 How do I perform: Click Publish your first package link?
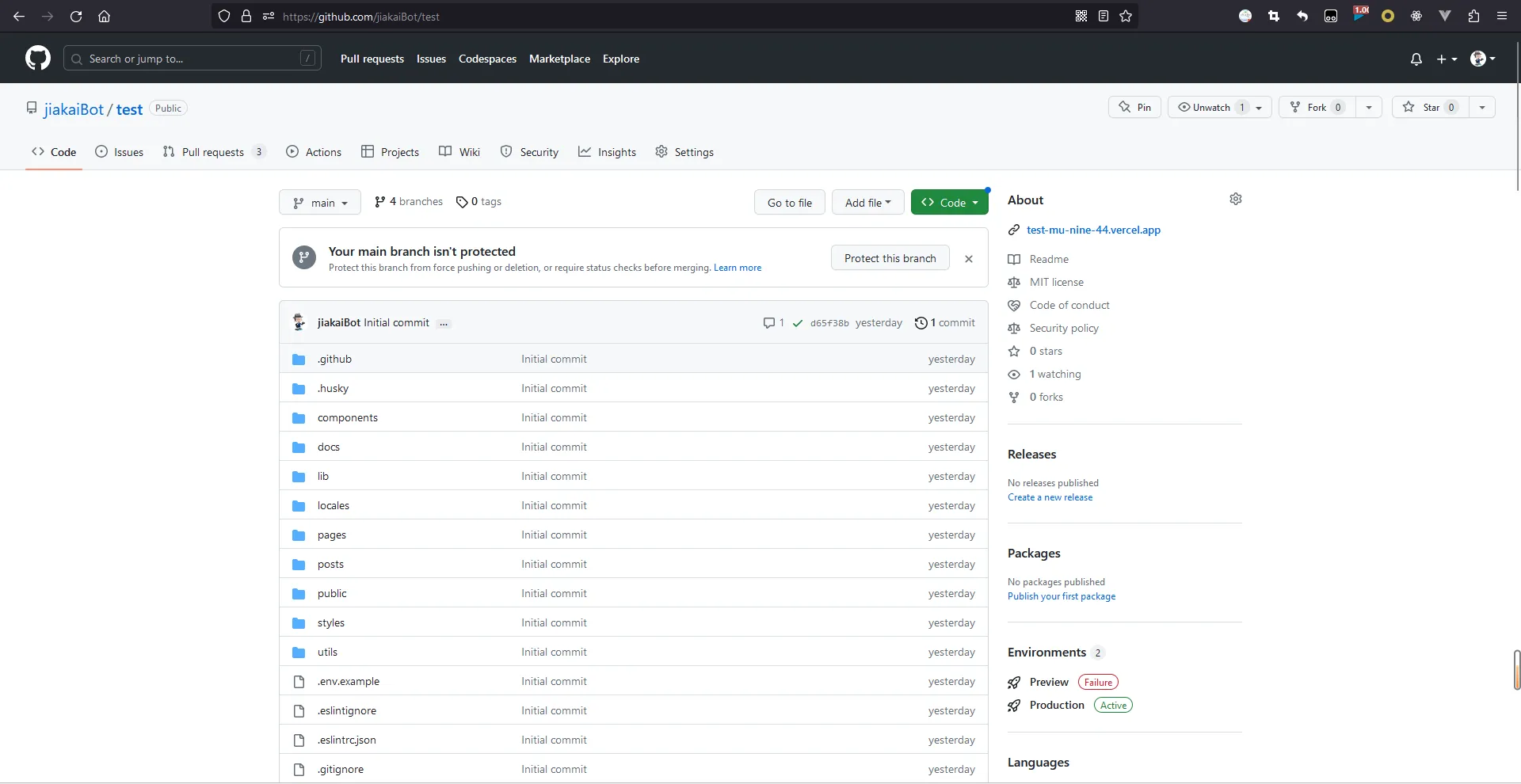click(x=1062, y=596)
